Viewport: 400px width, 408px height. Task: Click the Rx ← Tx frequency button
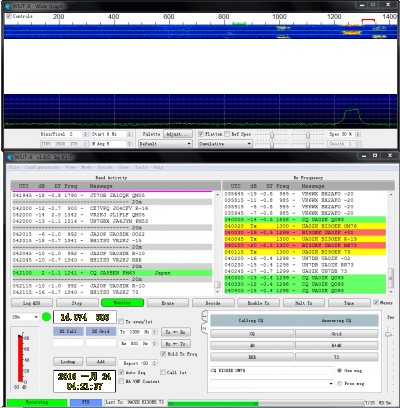[176, 344]
